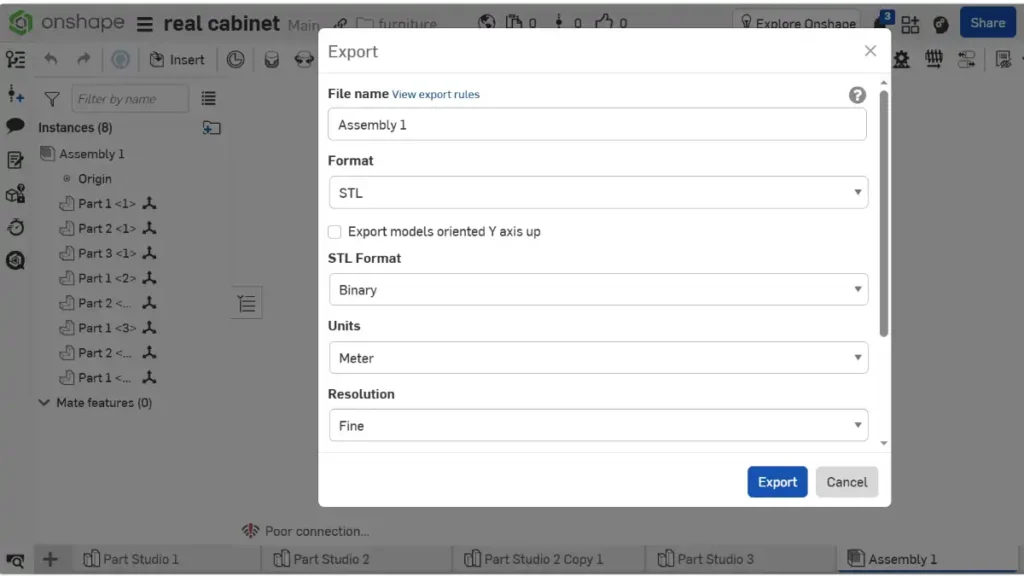Open the tab manager icon at bottom left
Image resolution: width=1024 pixels, height=576 pixels.
coord(15,560)
